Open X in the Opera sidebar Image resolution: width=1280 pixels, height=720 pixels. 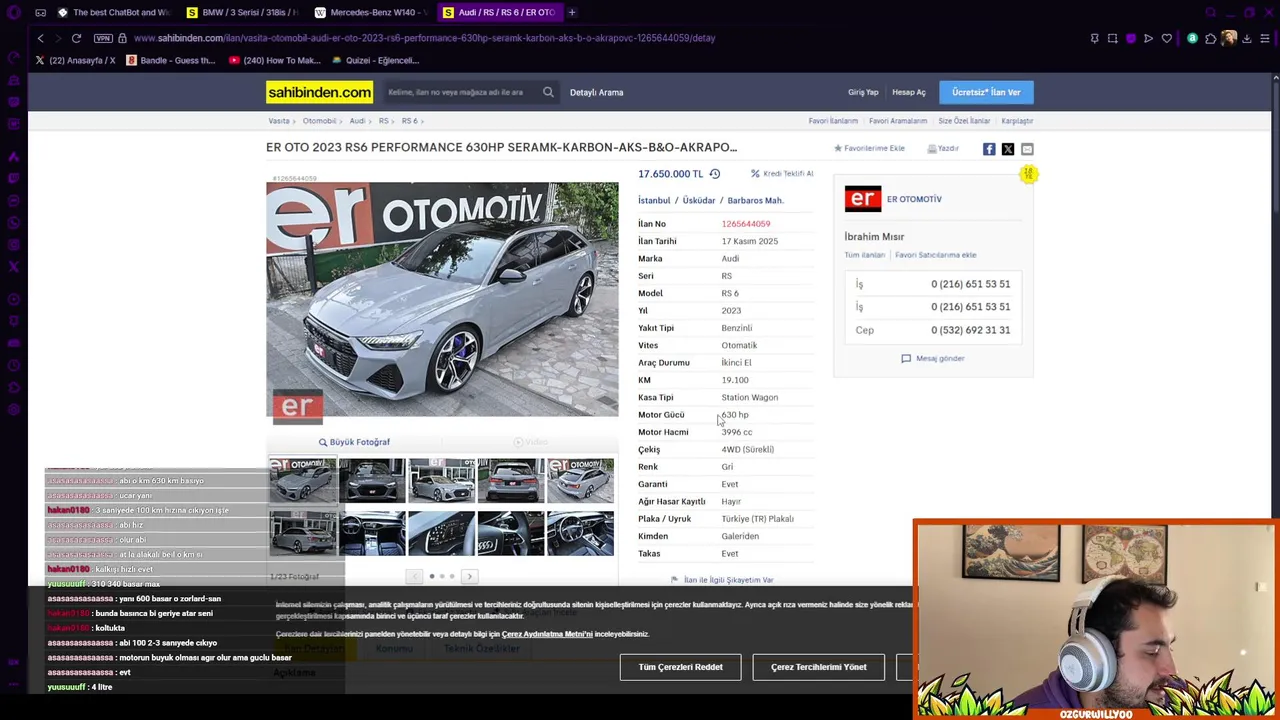pos(14,266)
